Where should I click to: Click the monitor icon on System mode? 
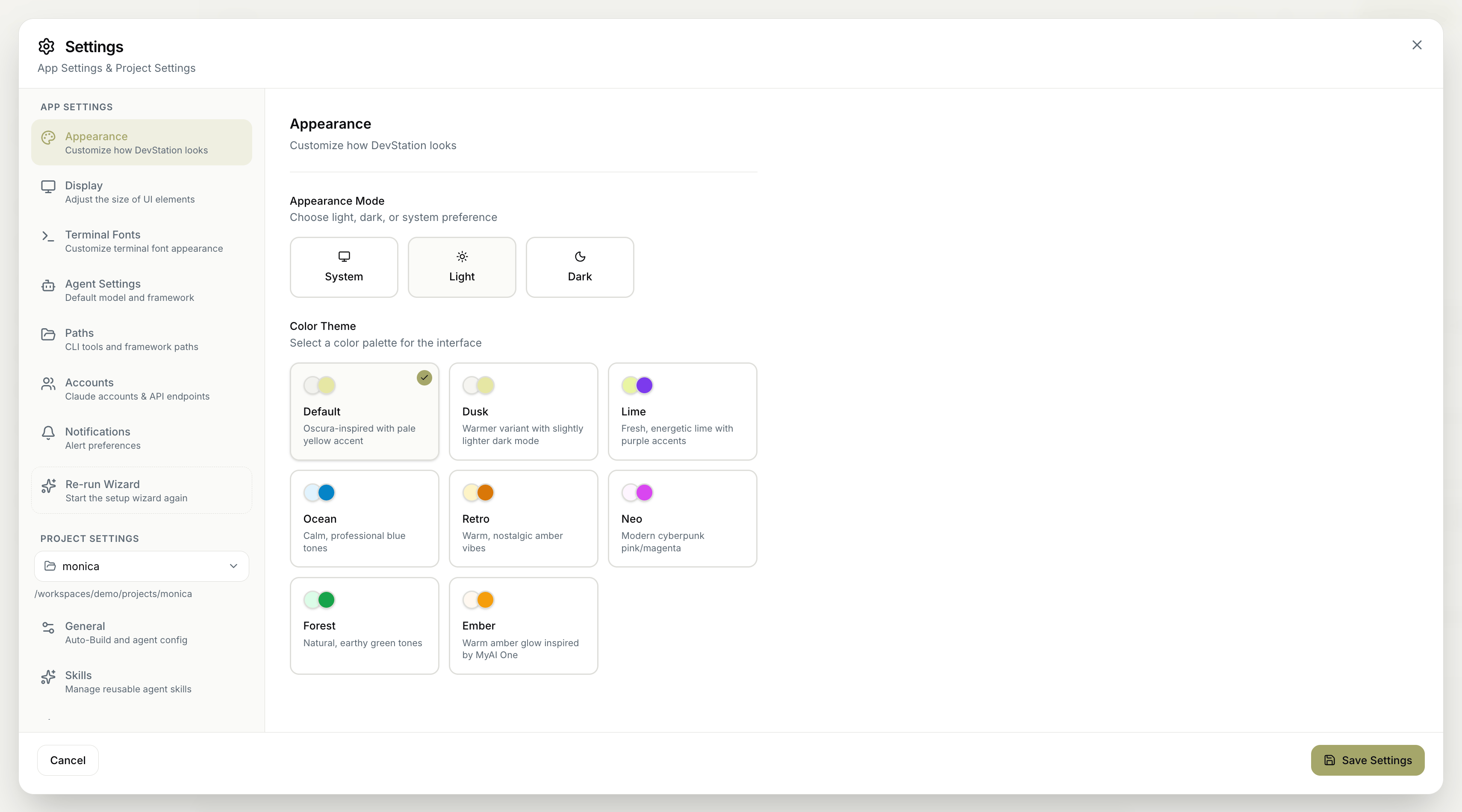click(x=344, y=256)
